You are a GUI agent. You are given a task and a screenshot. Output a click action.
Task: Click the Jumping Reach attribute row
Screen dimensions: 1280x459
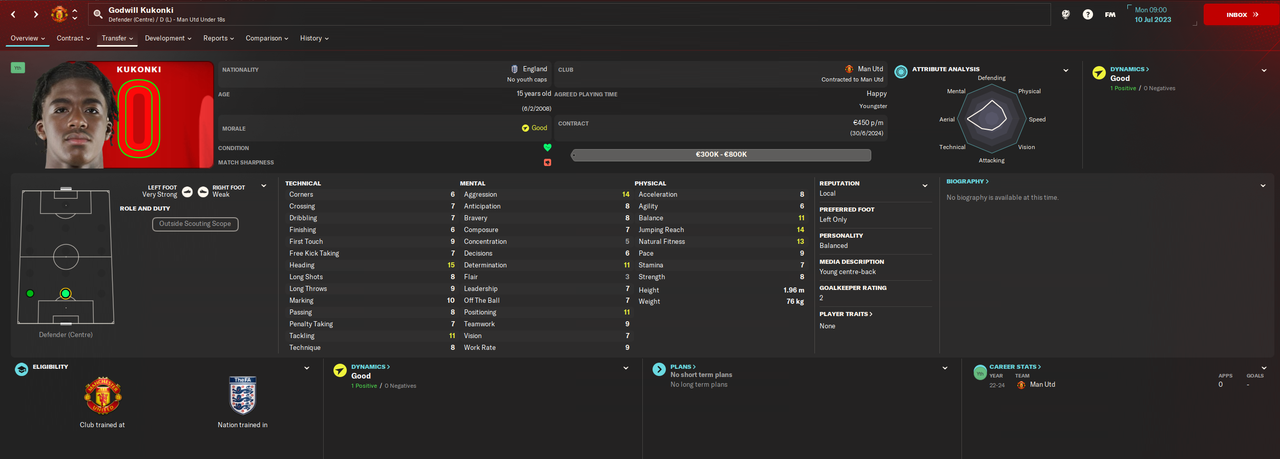[x=720, y=230]
